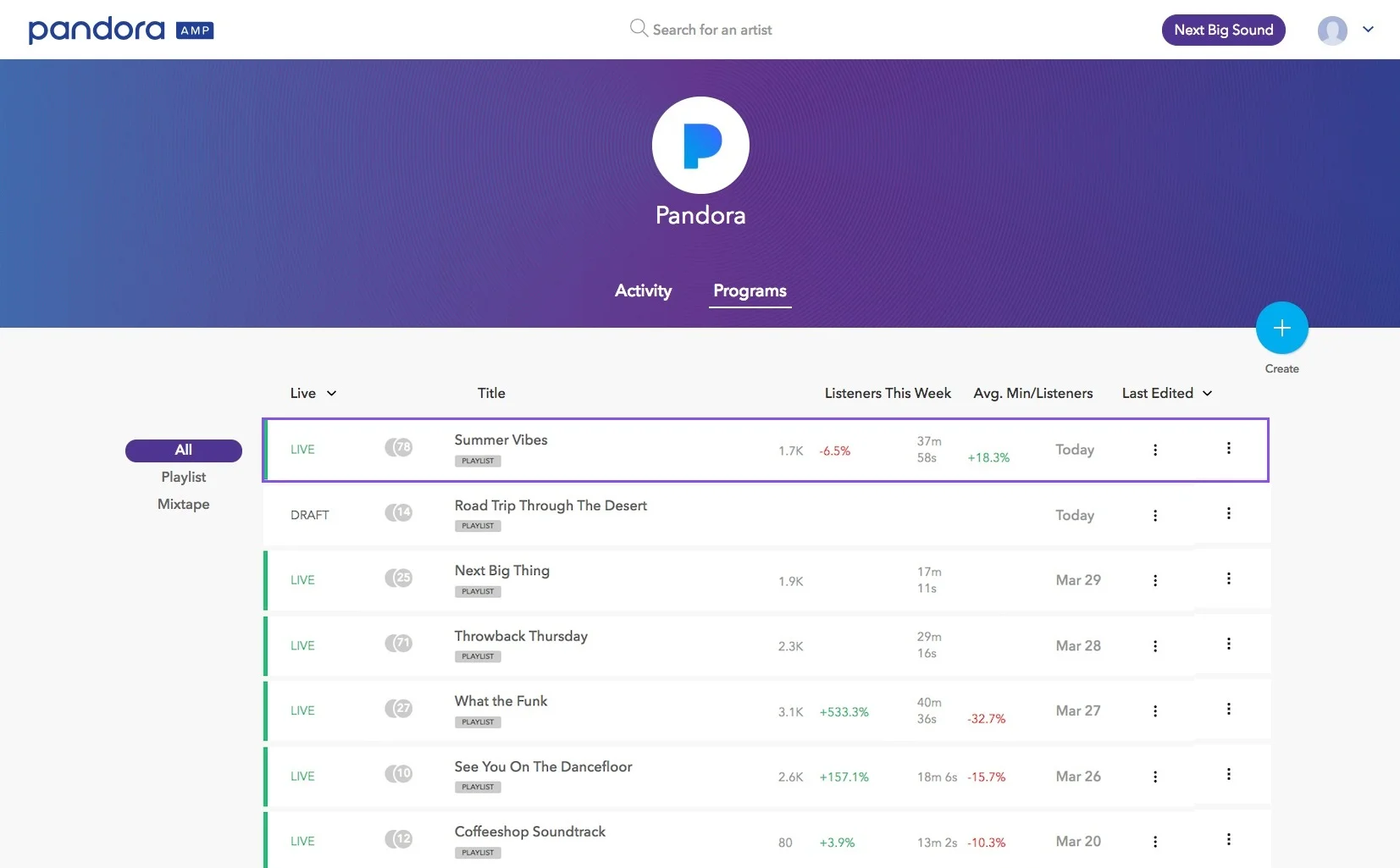The height and width of the screenshot is (868, 1400).
Task: Click Next Big Thing track count badge 25
Action: pyautogui.click(x=399, y=578)
